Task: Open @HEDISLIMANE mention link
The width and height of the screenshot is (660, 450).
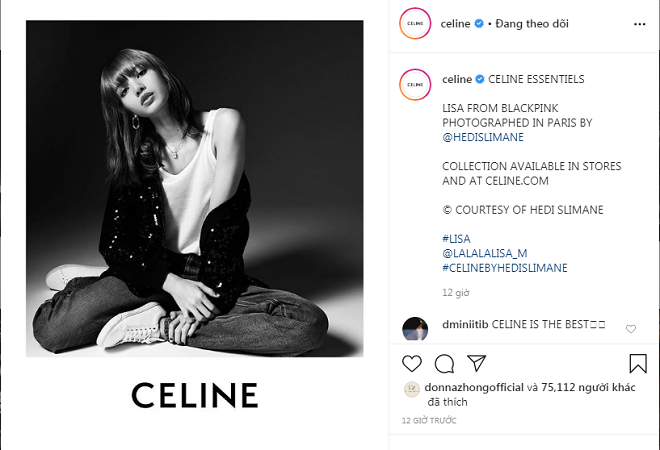Action: [x=483, y=137]
